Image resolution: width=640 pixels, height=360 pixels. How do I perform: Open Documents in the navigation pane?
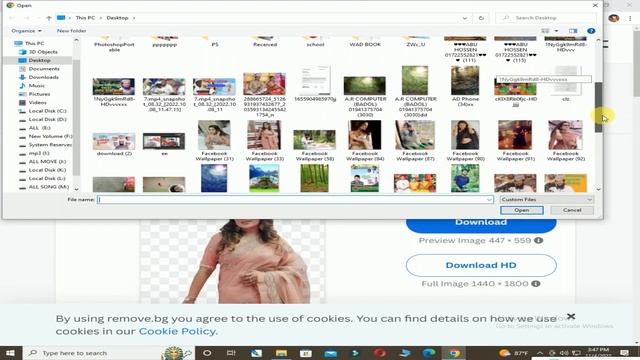coord(44,69)
